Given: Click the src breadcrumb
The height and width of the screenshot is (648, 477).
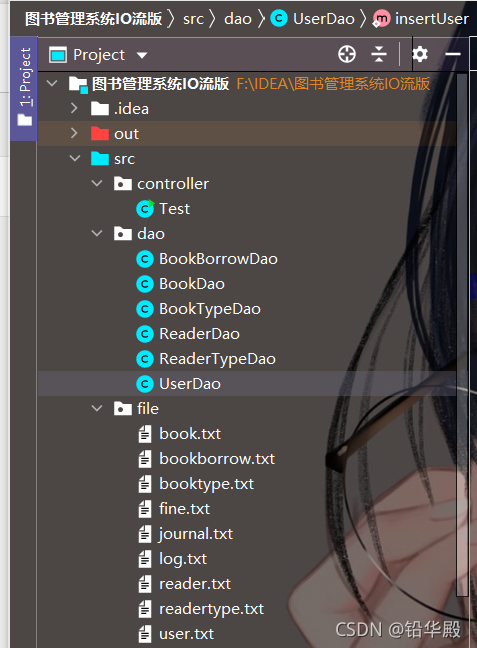Looking at the screenshot, I should tap(193, 19).
